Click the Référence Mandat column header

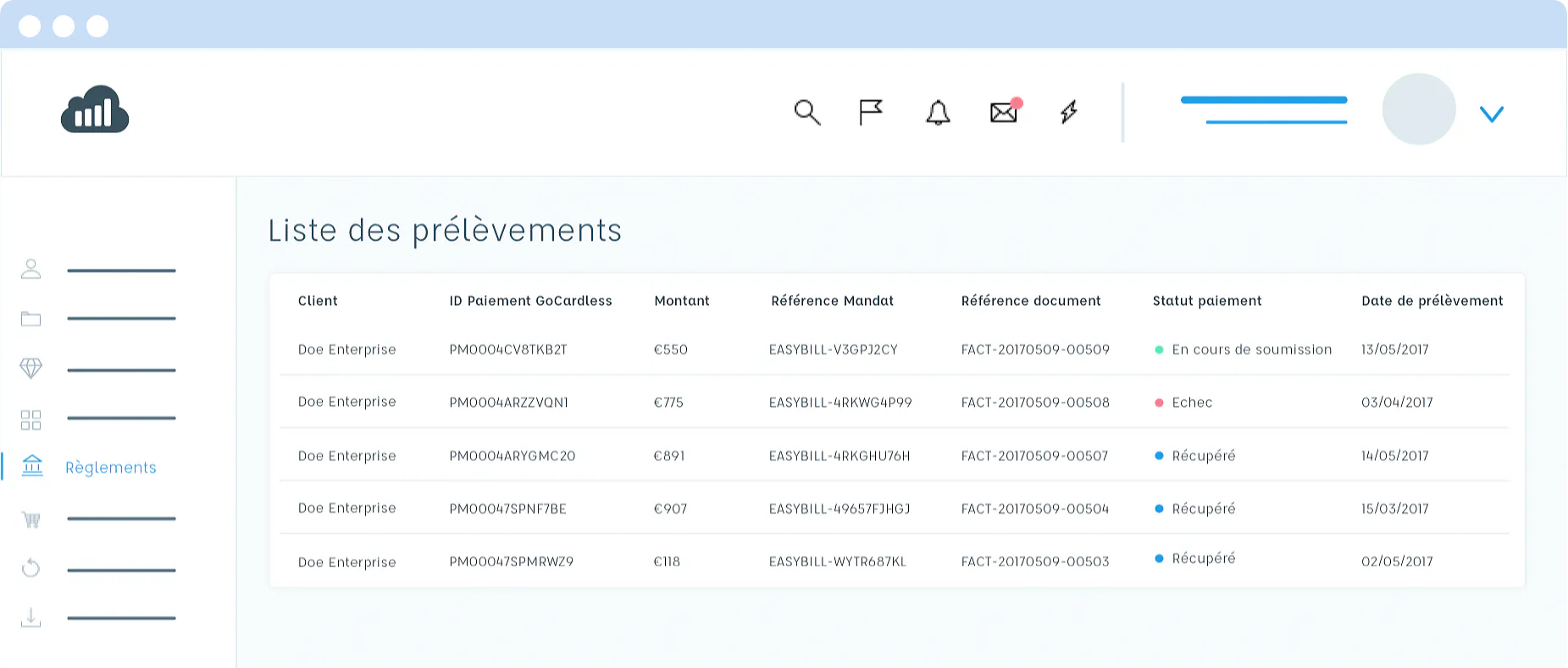click(832, 301)
